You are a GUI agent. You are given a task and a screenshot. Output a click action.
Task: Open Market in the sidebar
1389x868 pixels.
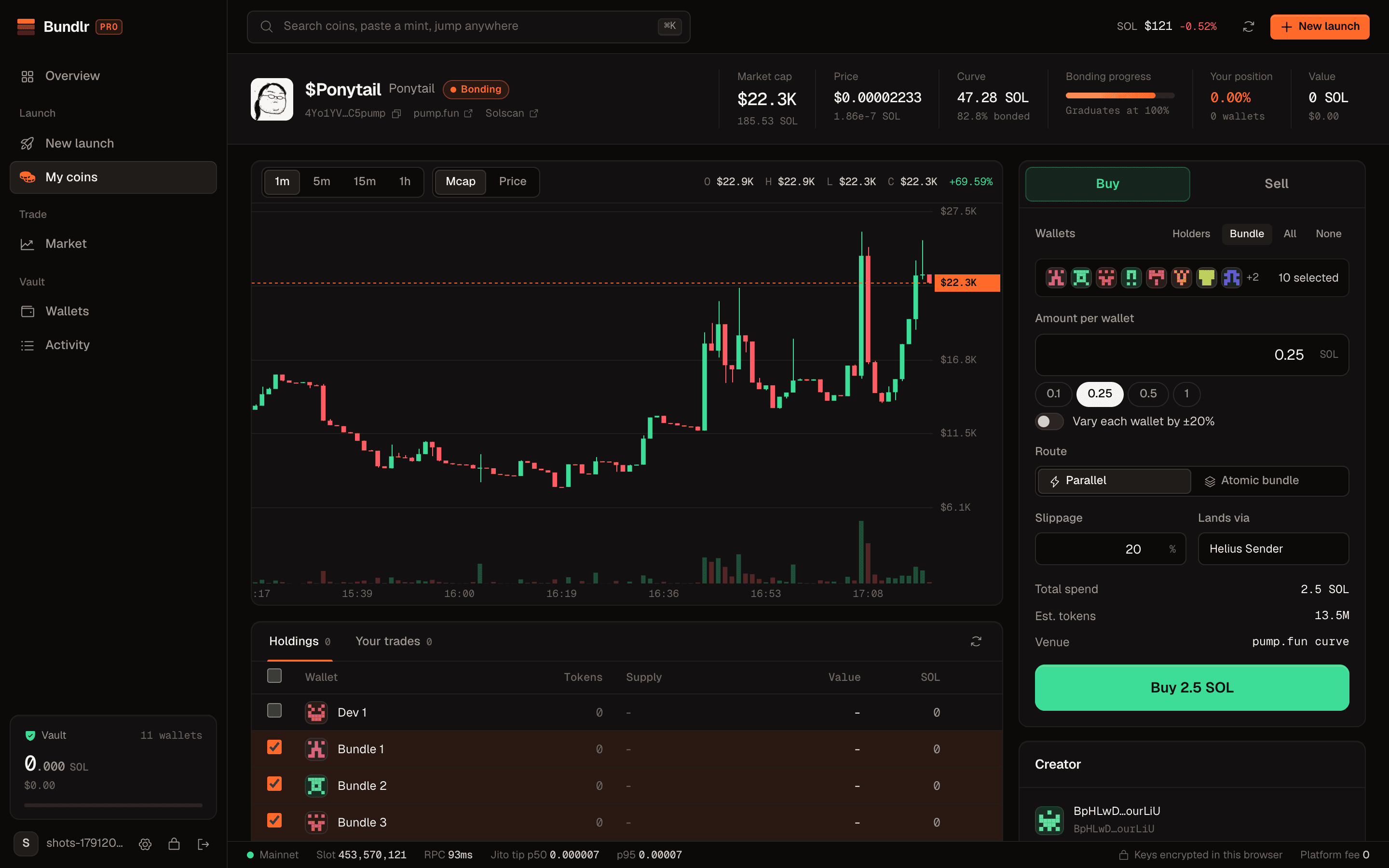(113, 244)
